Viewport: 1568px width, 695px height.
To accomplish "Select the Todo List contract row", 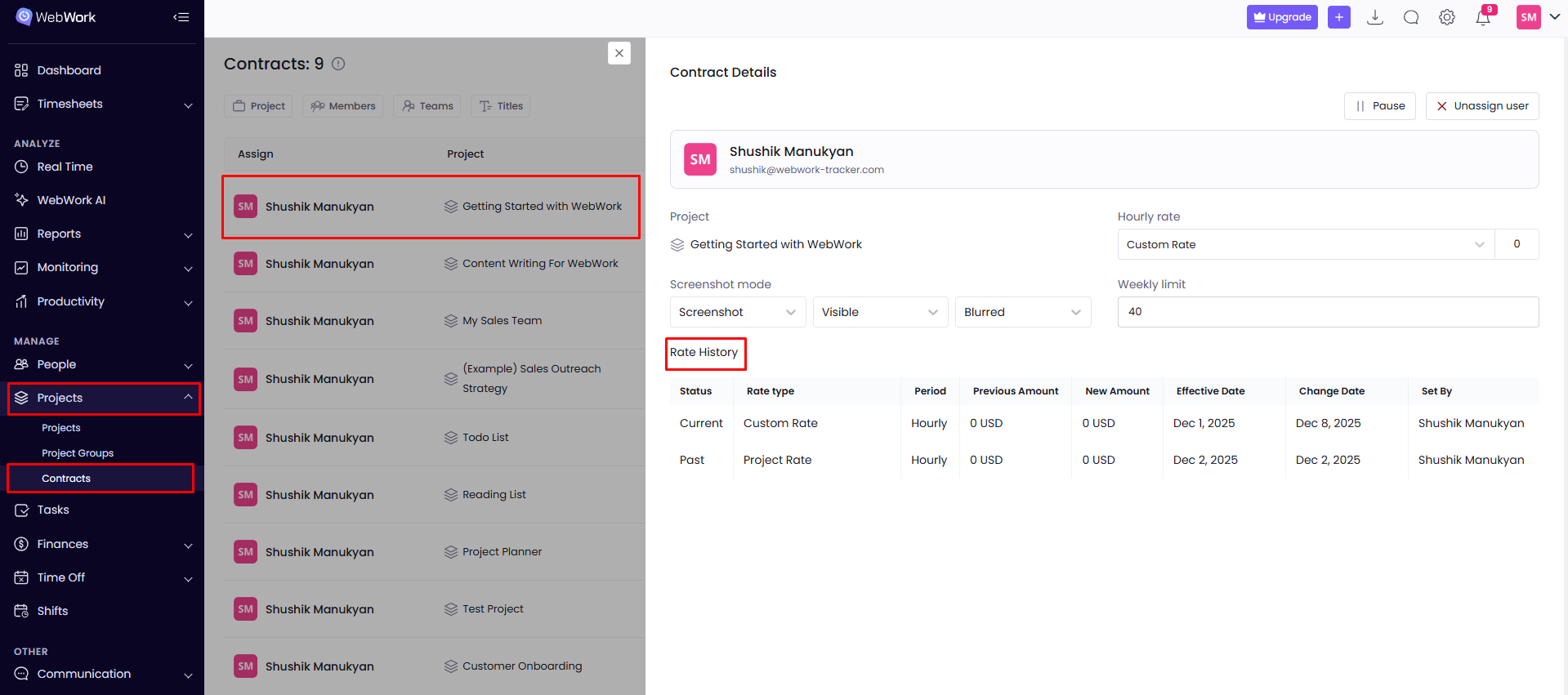I will (431, 438).
